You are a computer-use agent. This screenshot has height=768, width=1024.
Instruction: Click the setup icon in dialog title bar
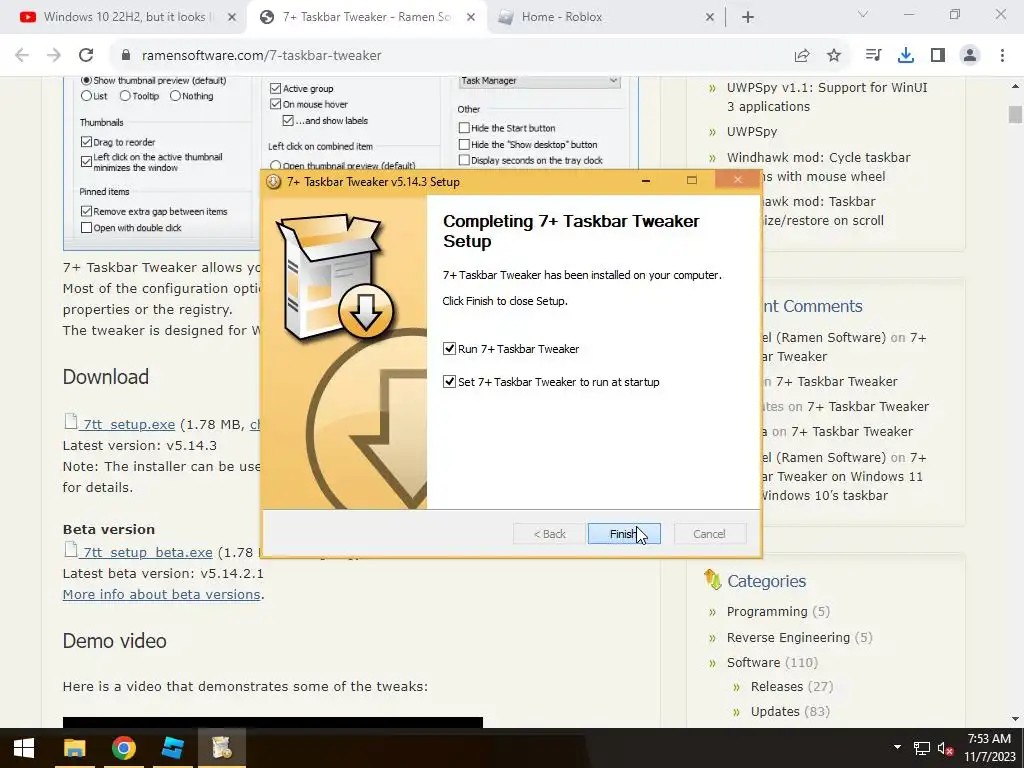[x=274, y=182]
